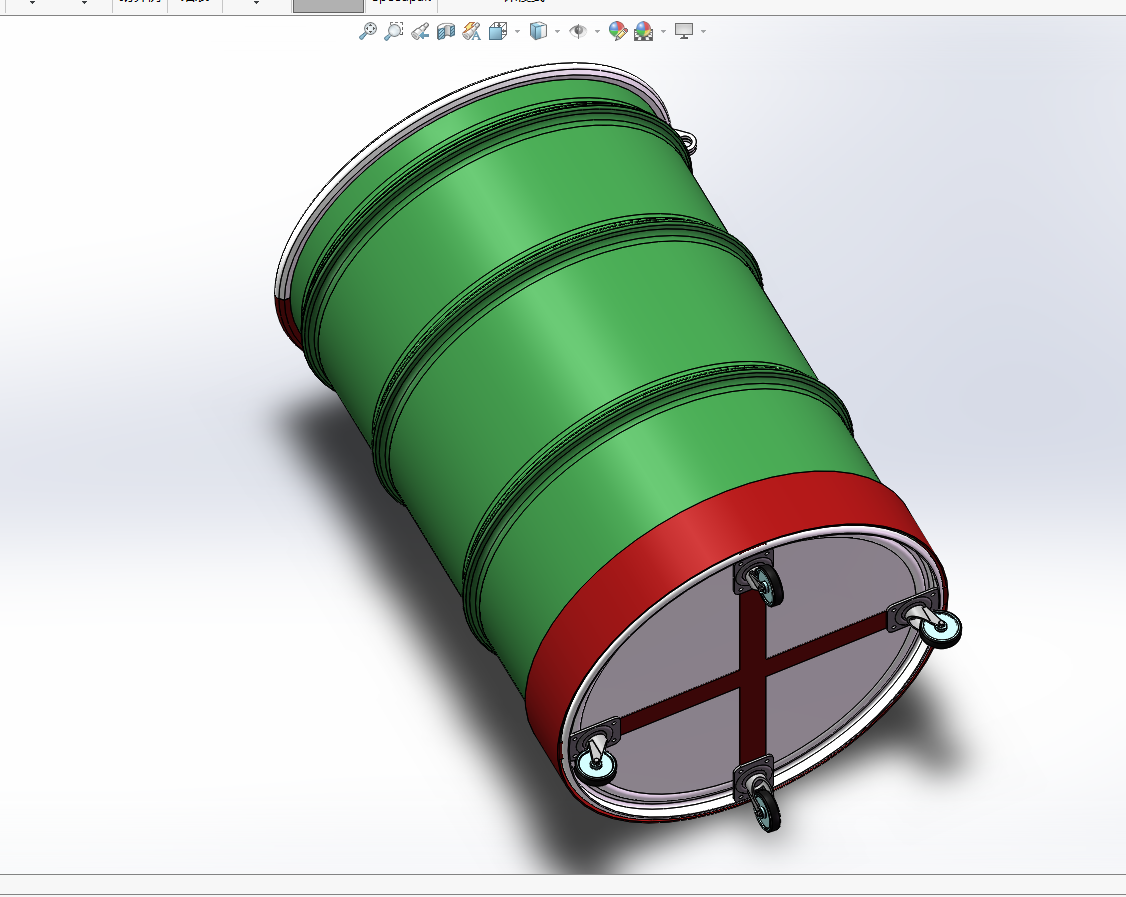Pick the rightmost caster wheel on the barrel base
Image resolution: width=1126 pixels, height=897 pixels.
[x=940, y=627]
